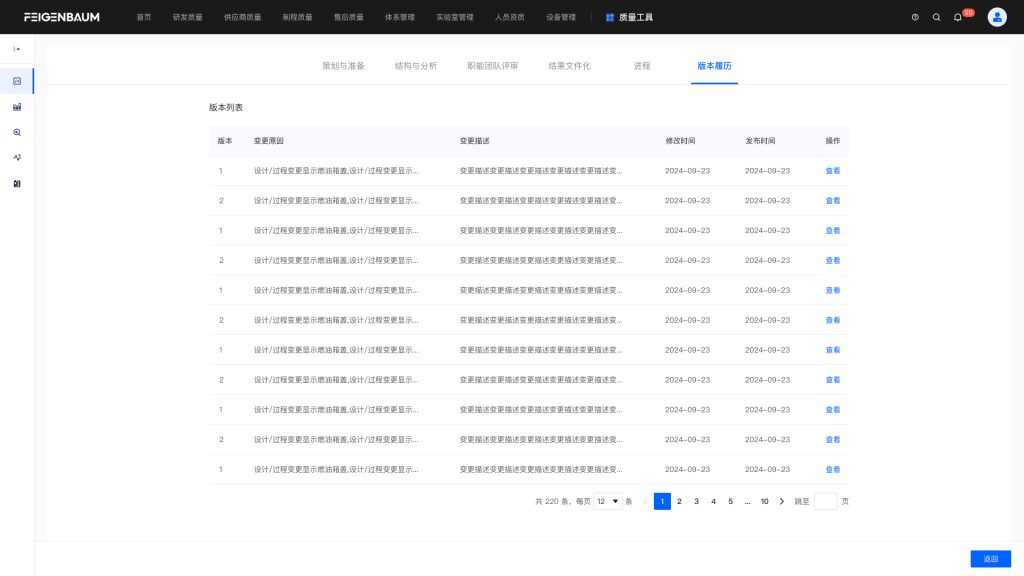Open 人员资质 menu
Viewport: 1024px width, 576px height.
click(x=509, y=17)
